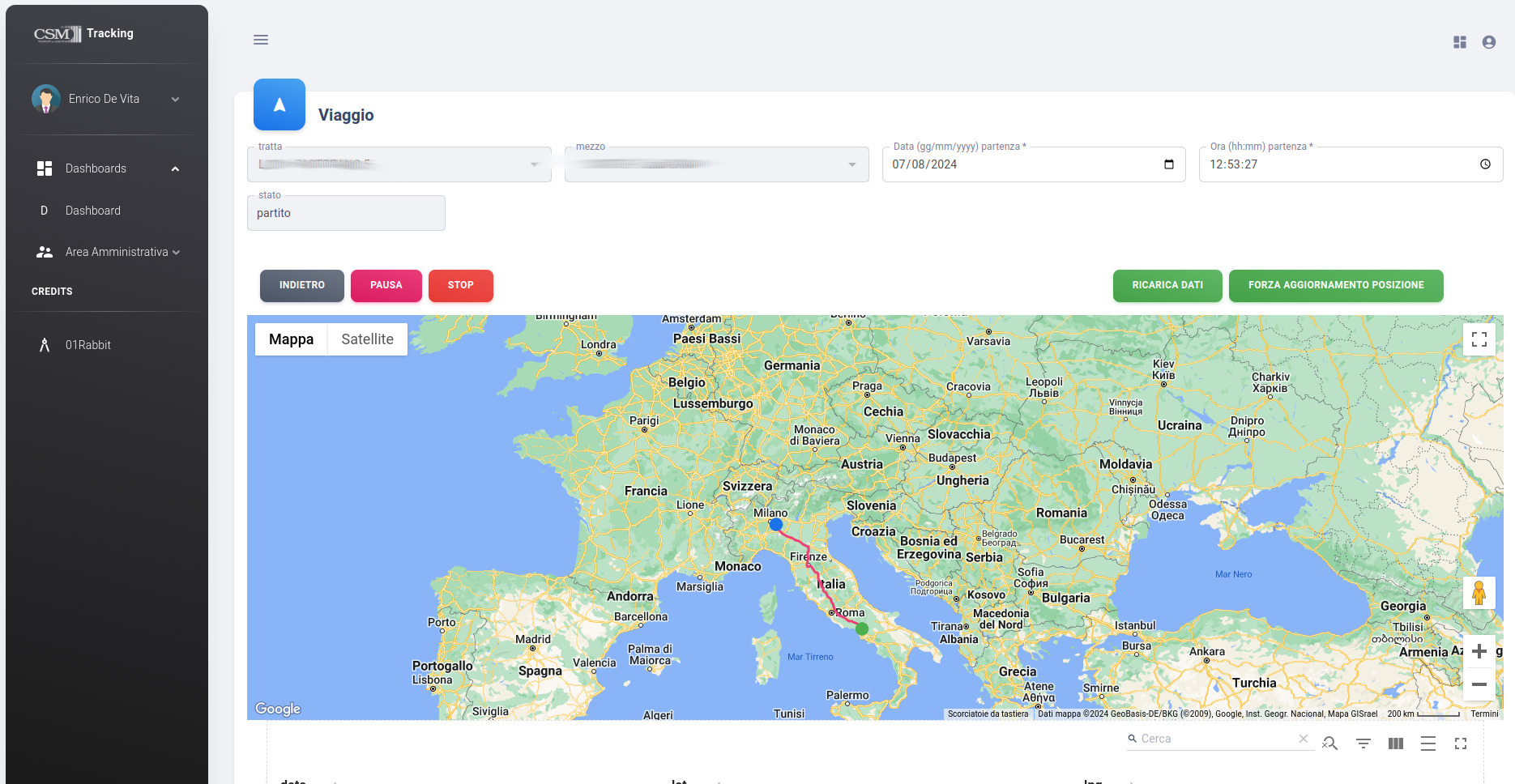Click the Madrid label on map
This screenshot has width=1515, height=784.
532,639
